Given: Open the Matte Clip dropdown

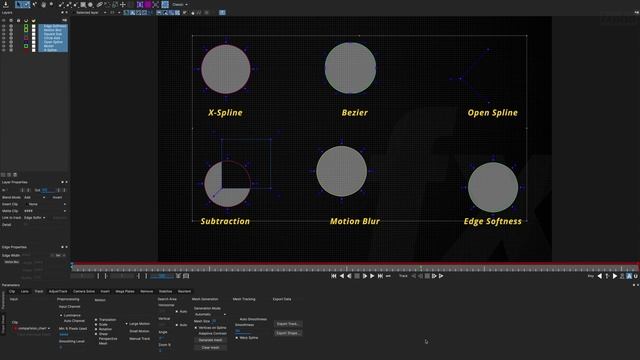Looking at the screenshot, I should coord(45,211).
